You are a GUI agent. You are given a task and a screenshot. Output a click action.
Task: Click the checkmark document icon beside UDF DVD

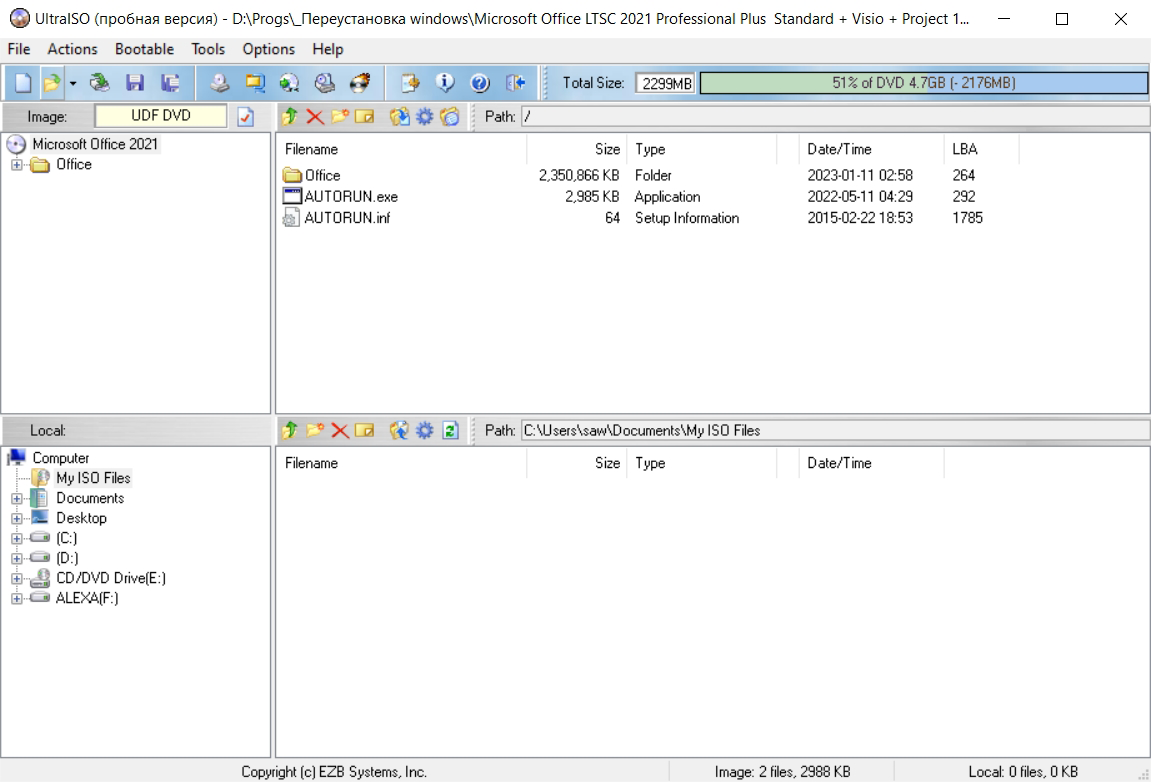[x=246, y=117]
